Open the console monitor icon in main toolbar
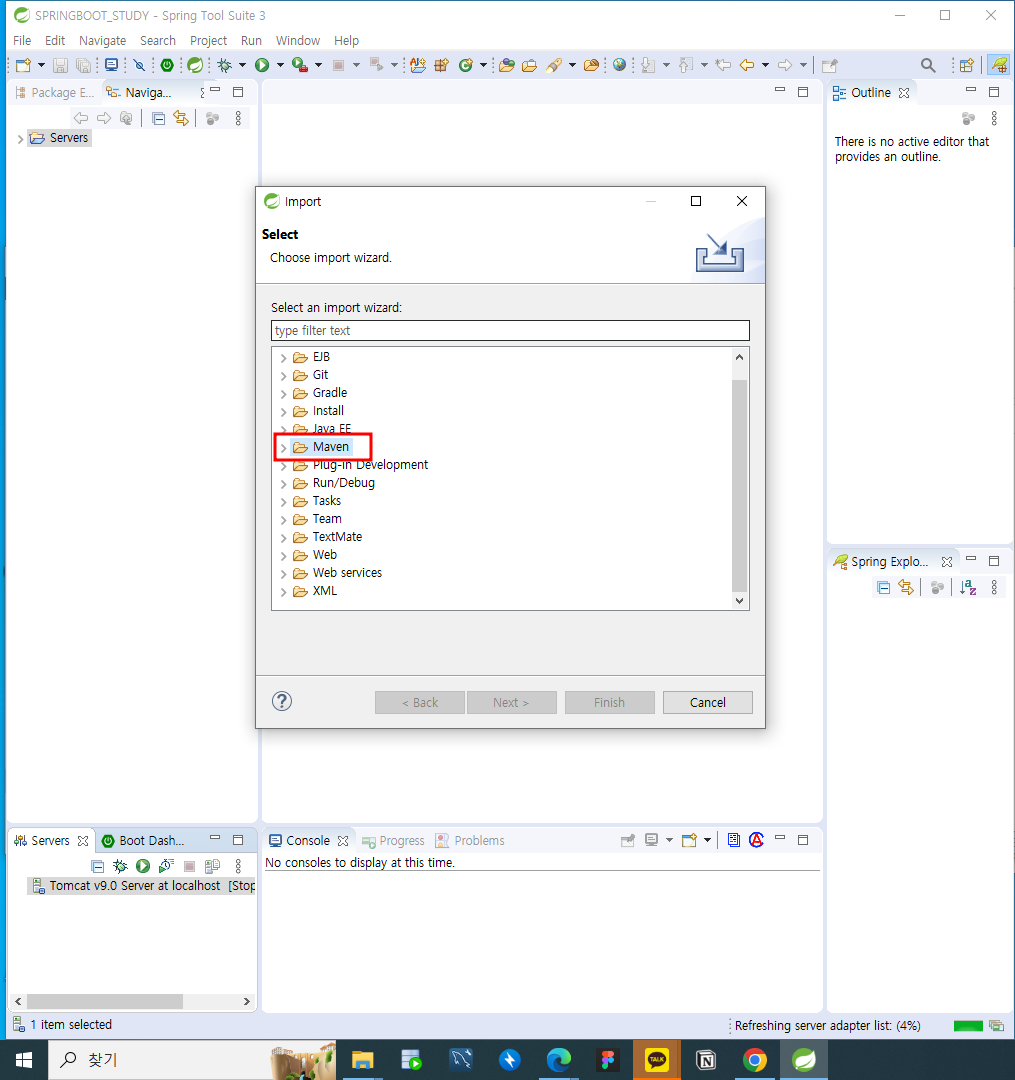 (111, 65)
